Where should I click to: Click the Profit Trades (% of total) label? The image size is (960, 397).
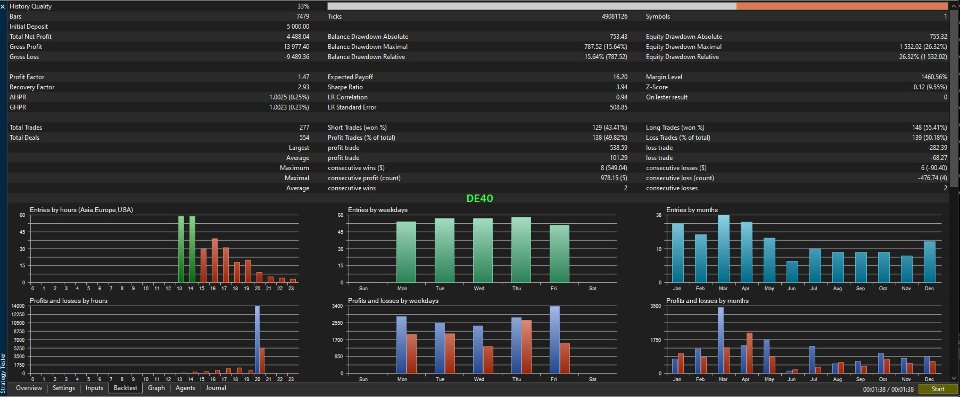(361, 138)
